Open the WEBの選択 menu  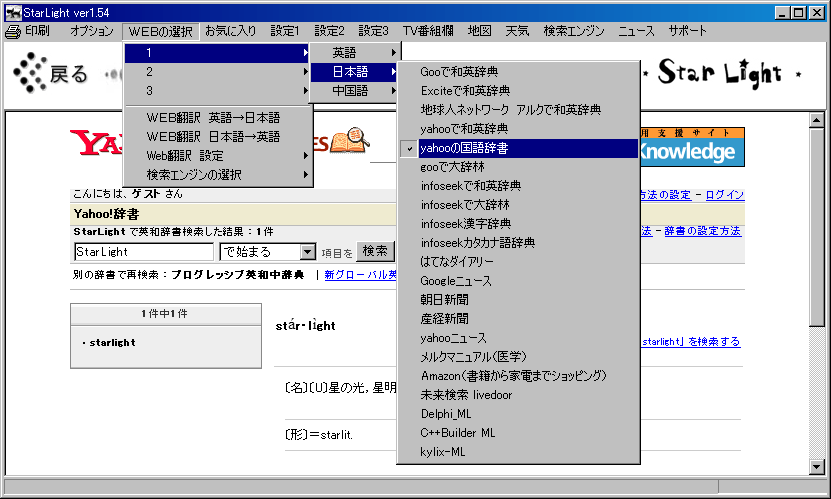tap(160, 32)
